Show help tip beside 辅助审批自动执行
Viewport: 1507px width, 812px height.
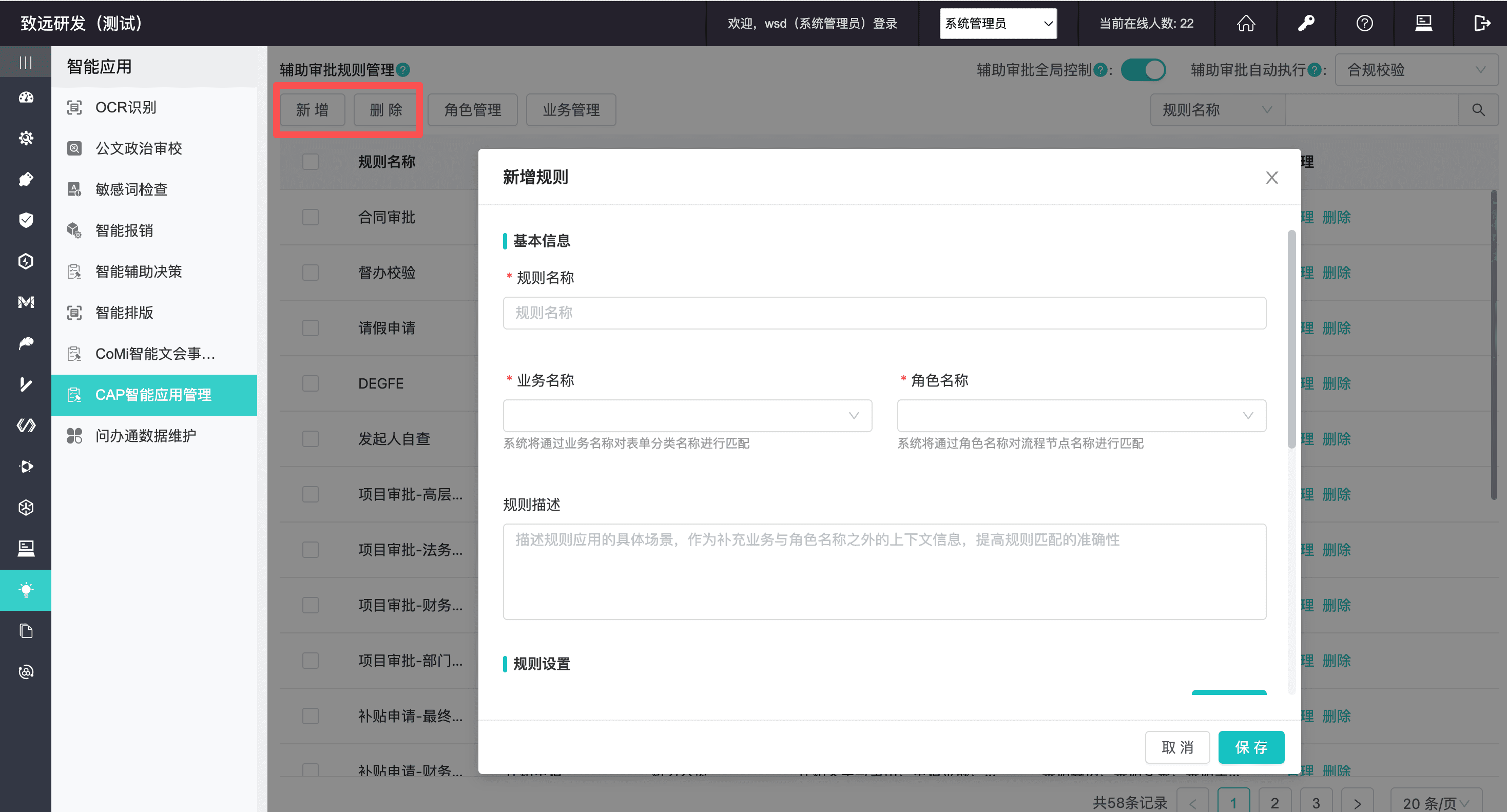point(1314,70)
